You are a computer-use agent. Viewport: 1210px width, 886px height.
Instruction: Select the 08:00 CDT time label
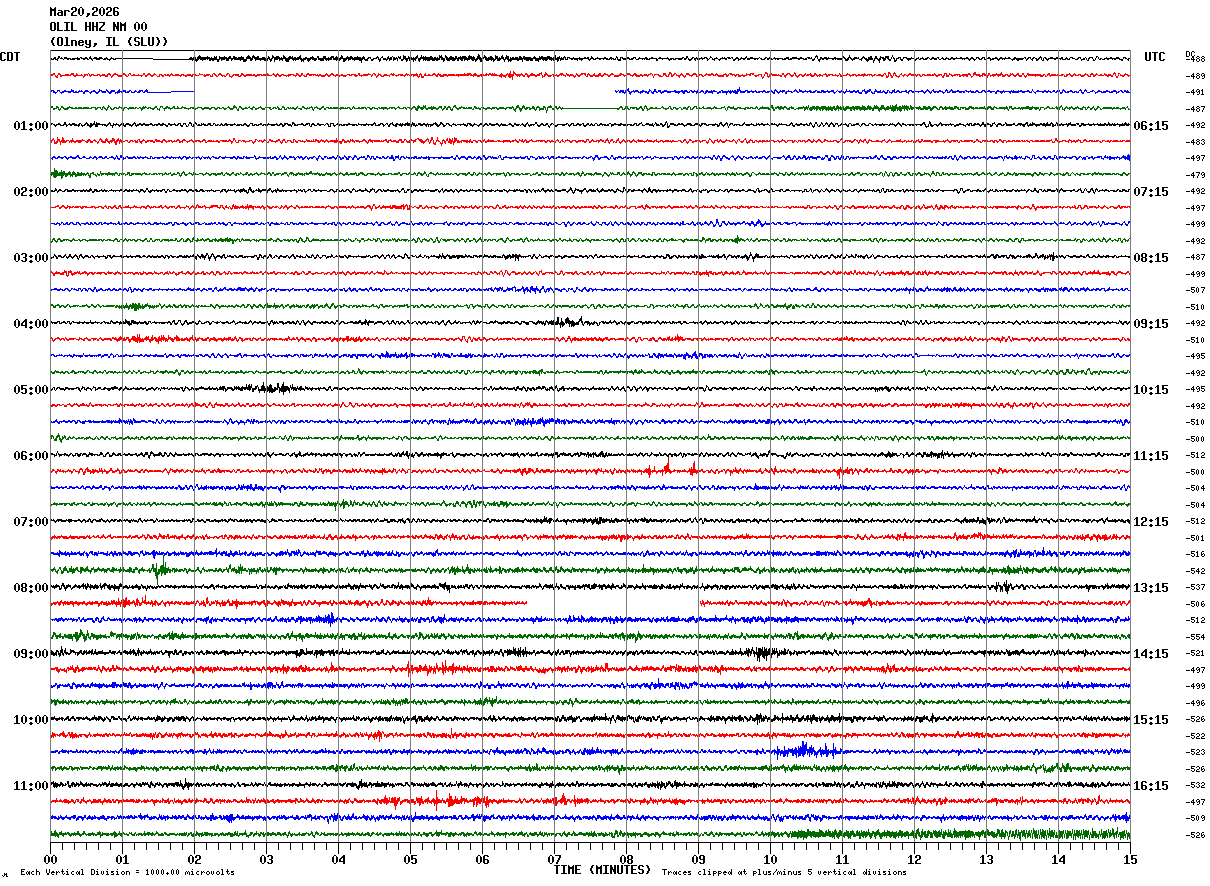pos(31,588)
